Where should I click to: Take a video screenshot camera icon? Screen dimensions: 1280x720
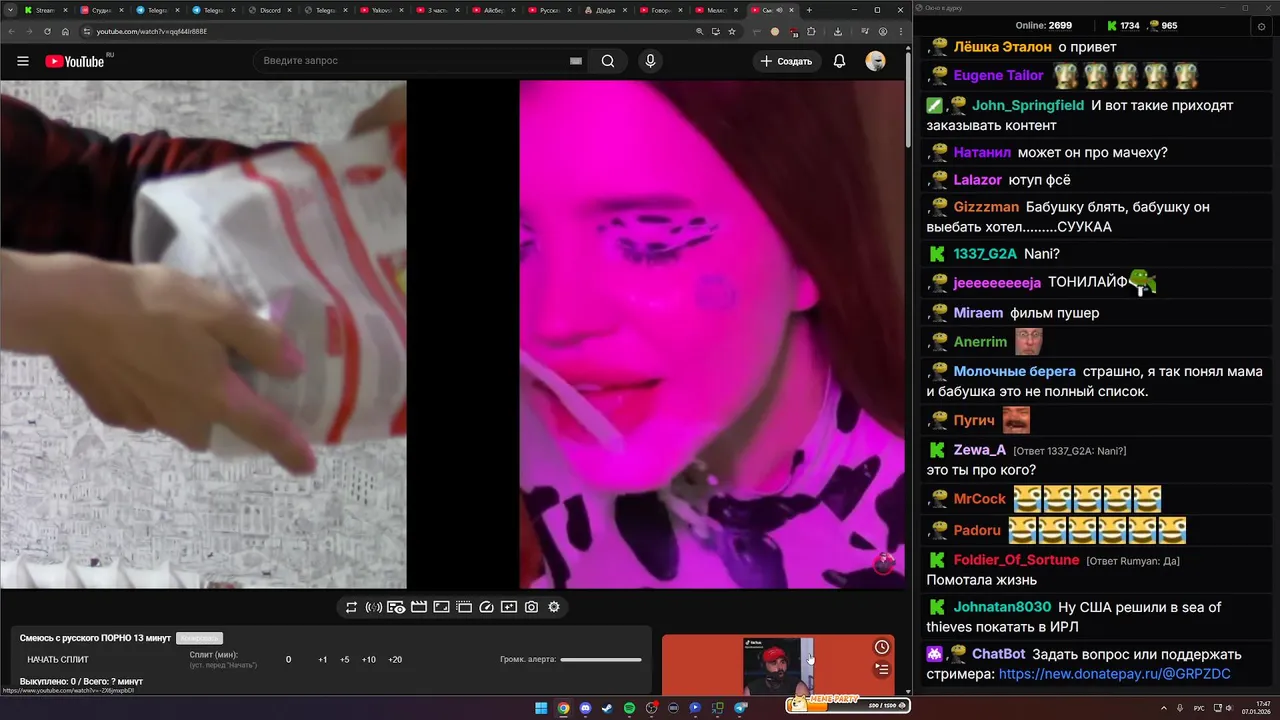(x=531, y=607)
